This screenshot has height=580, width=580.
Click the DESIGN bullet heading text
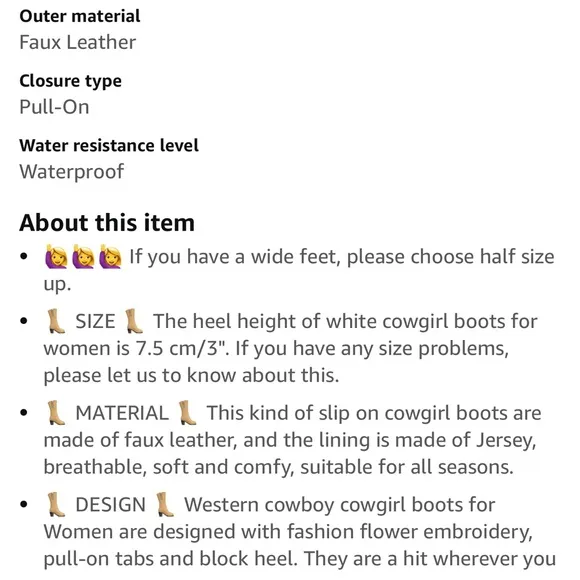point(111,505)
